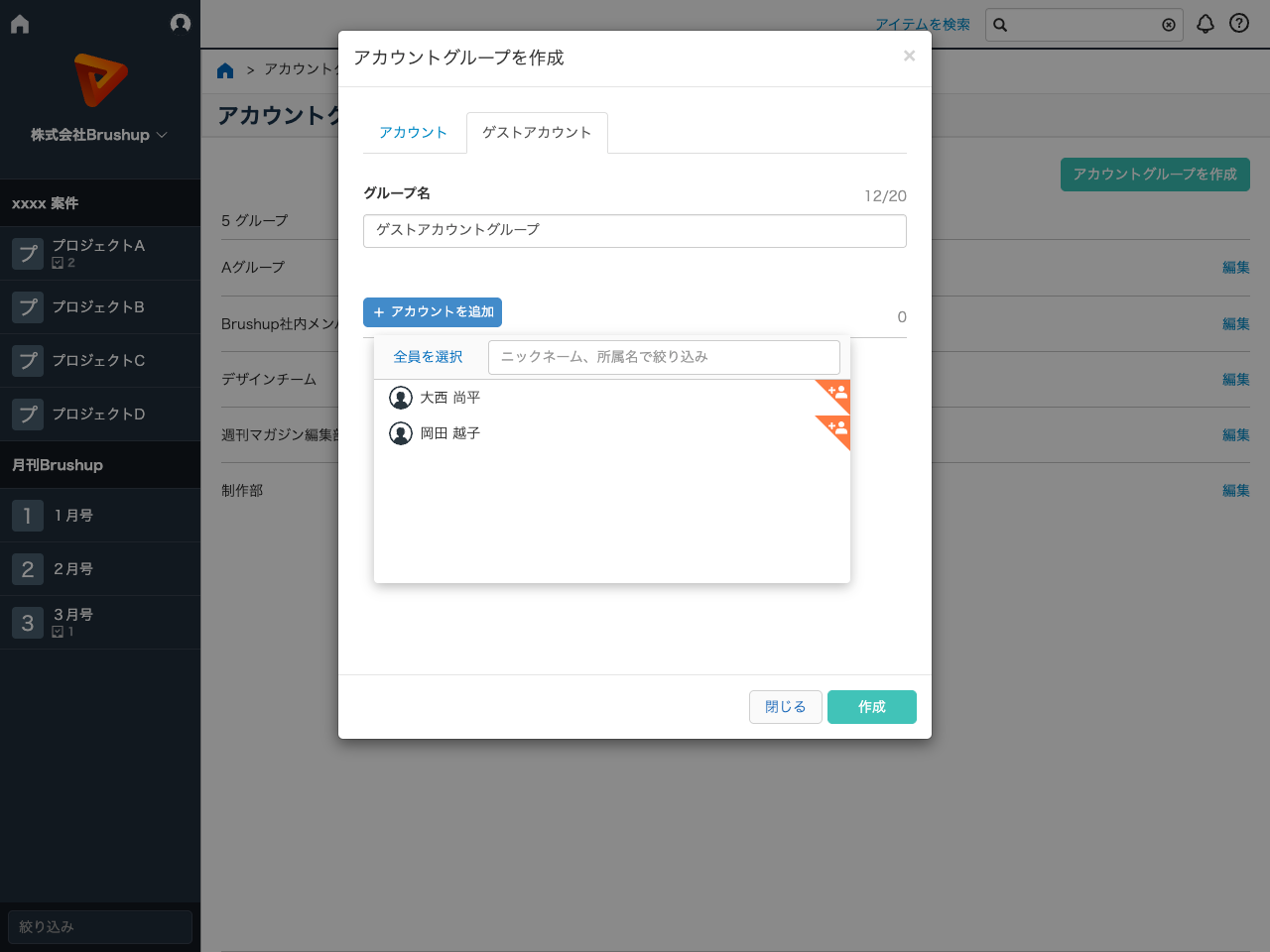Click 編集 for the 週刊マガジン編集部 row

(1236, 435)
